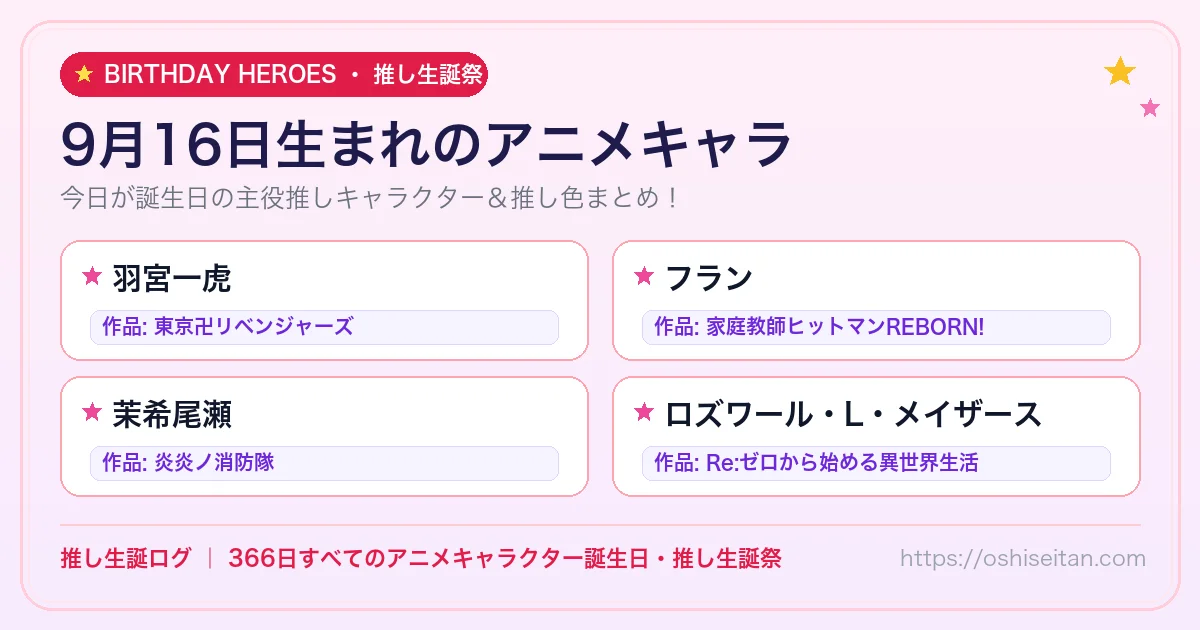The width and height of the screenshot is (1200, 630).
Task: Click the pink star beside 羽宮一虎
Action: [92, 276]
